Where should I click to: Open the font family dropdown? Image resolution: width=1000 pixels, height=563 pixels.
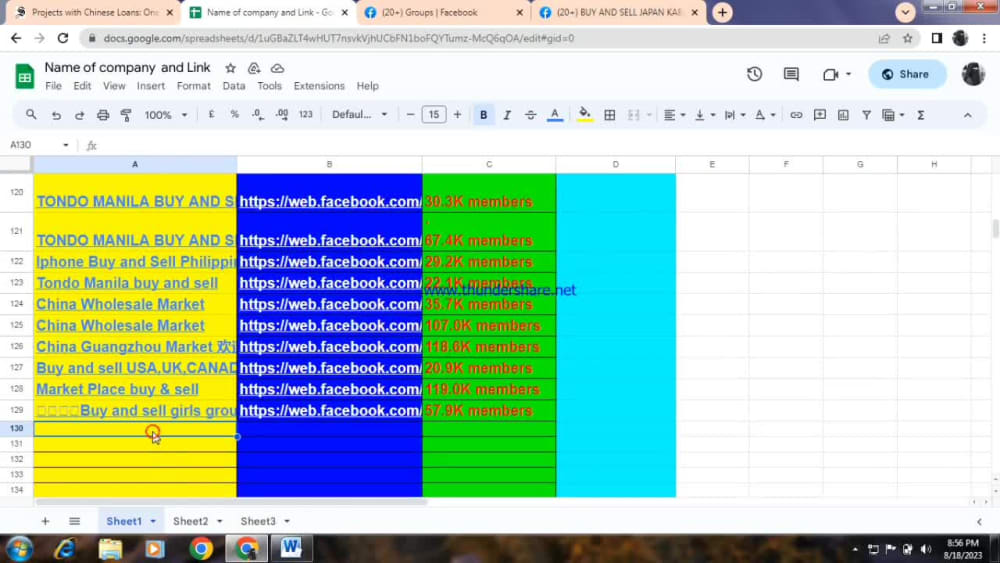[x=359, y=115]
